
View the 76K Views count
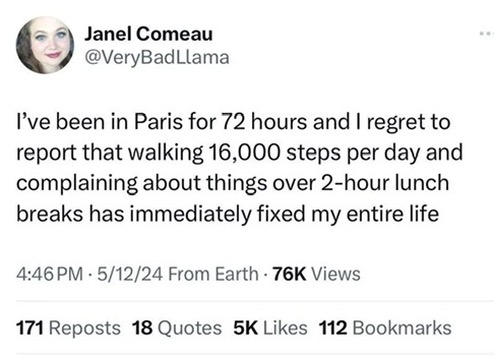tap(316, 274)
